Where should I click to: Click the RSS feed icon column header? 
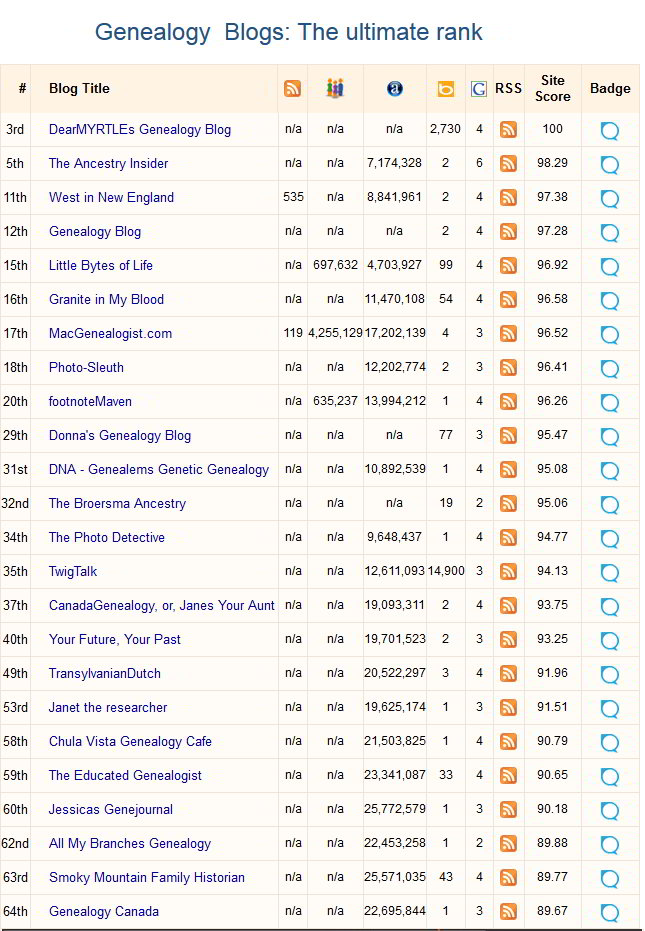(292, 88)
